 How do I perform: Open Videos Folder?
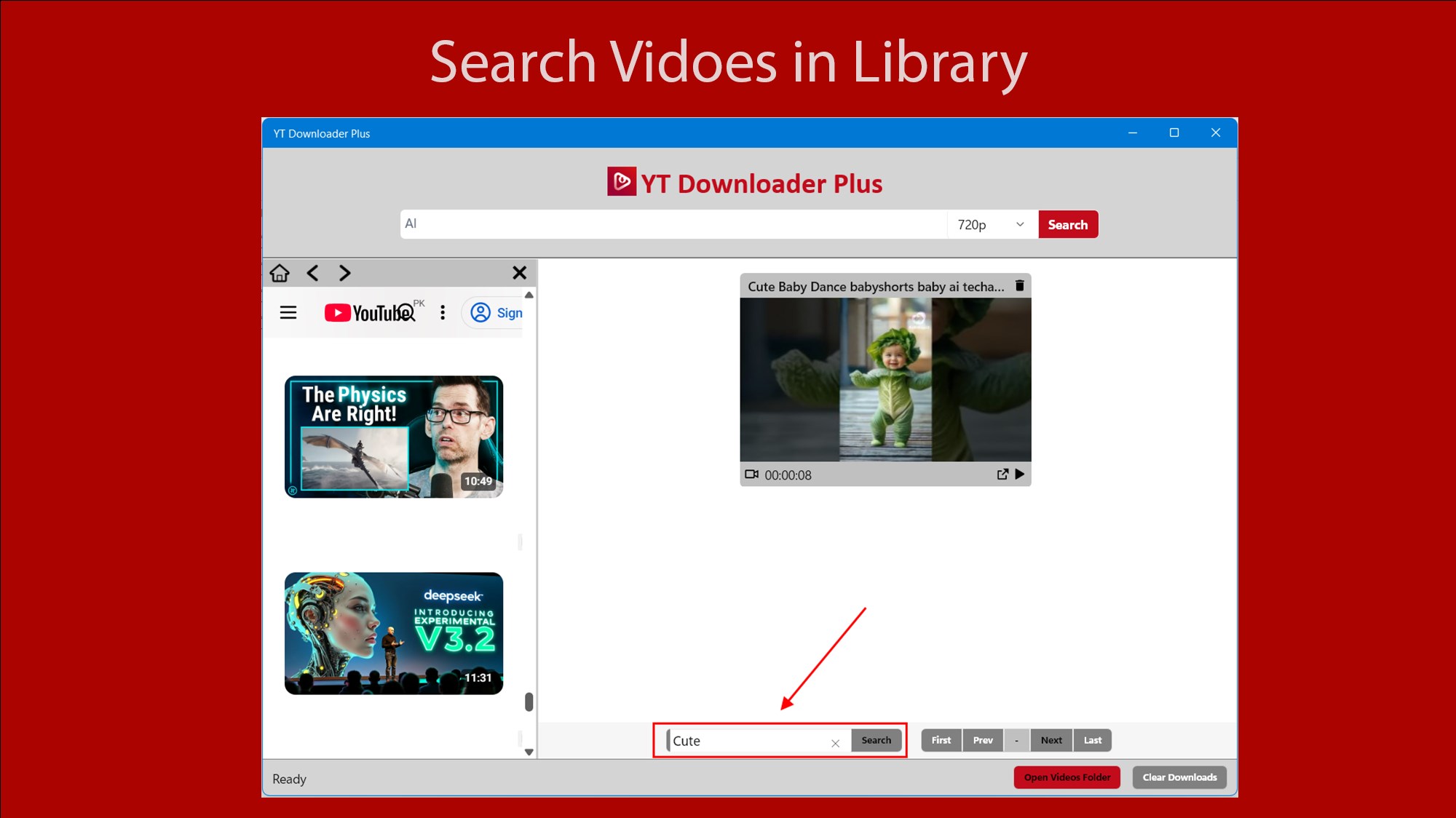[x=1067, y=777]
